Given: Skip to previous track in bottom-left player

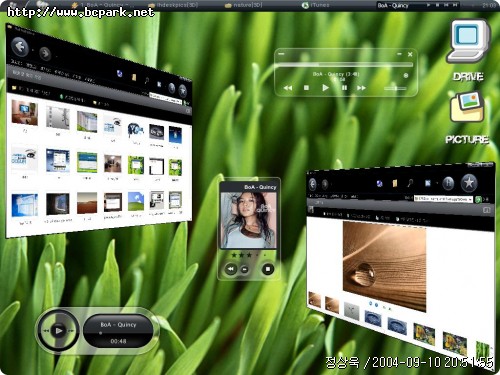Looking at the screenshot, I should pos(45,331).
